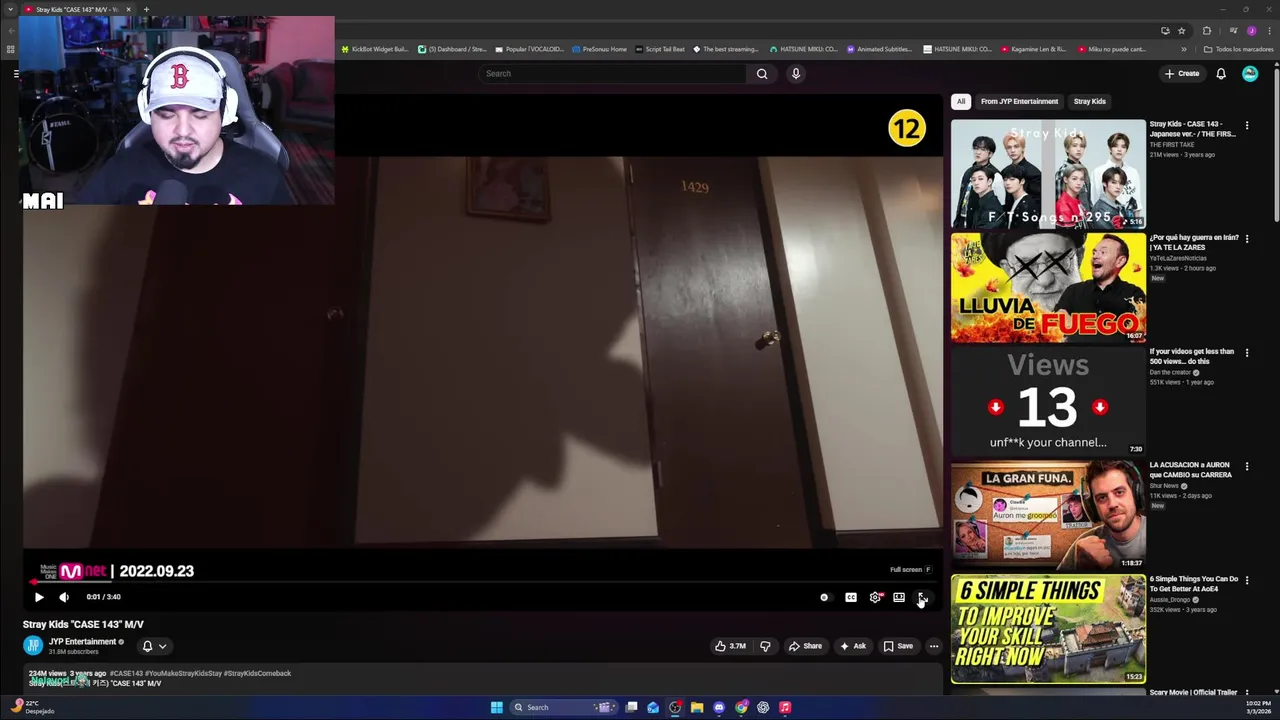Viewport: 1280px width, 720px height.
Task: Open the Animated Subtitles bookmark
Action: 879,49
